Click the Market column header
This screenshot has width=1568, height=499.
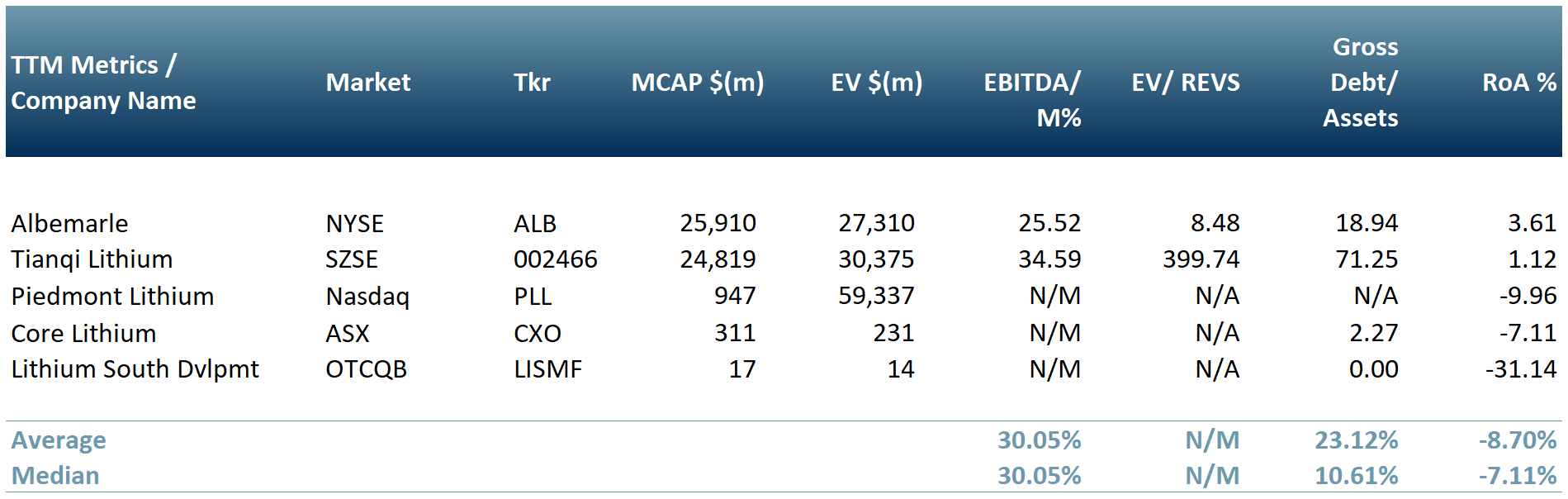(367, 83)
